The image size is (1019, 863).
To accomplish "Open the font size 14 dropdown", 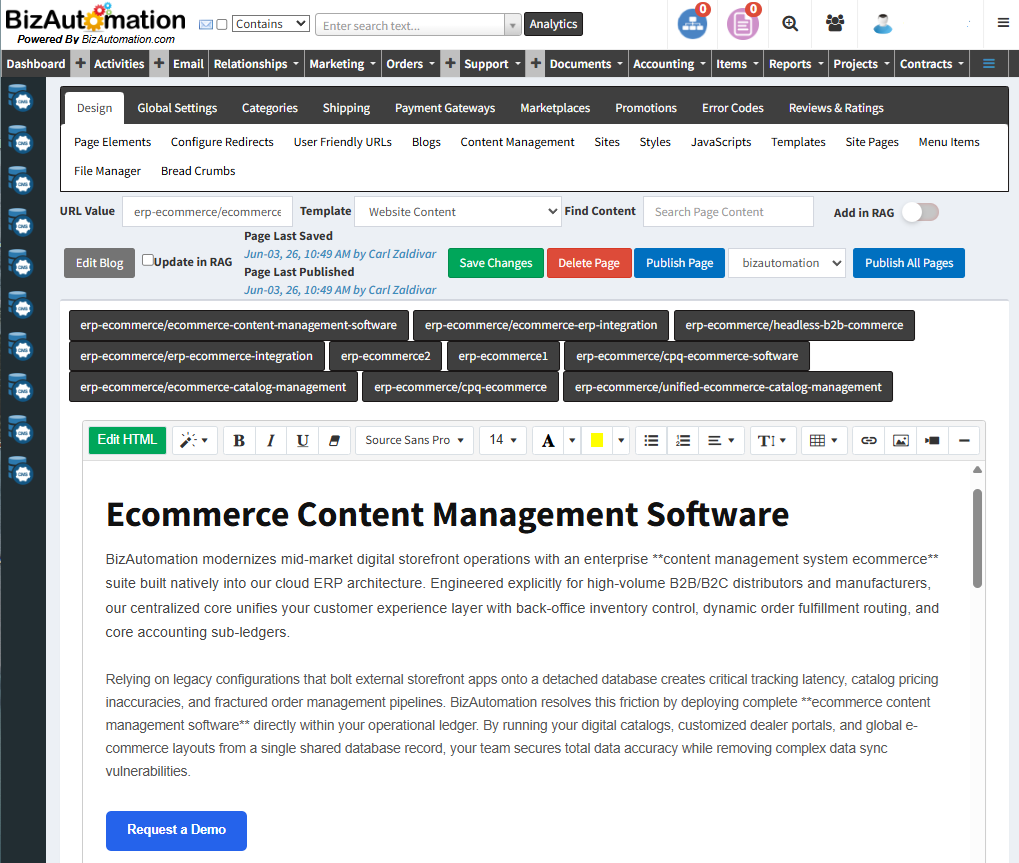I will click(x=502, y=441).
